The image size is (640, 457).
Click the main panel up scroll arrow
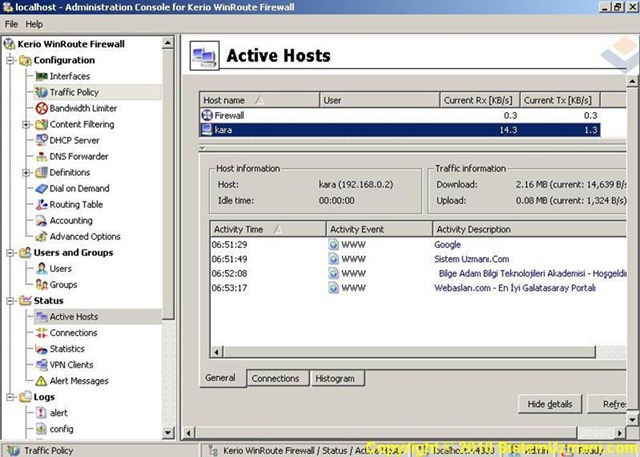[x=632, y=81]
